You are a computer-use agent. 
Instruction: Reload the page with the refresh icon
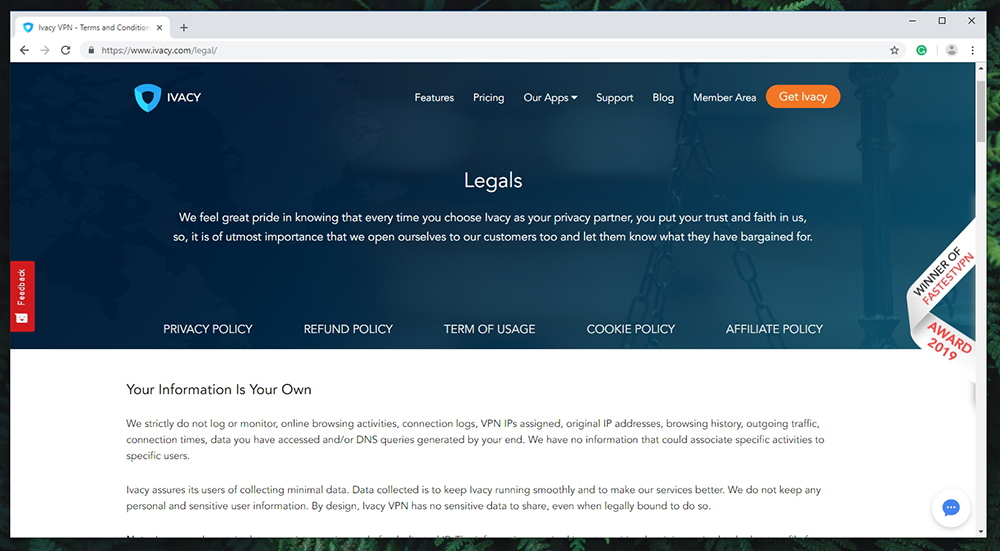pos(65,50)
